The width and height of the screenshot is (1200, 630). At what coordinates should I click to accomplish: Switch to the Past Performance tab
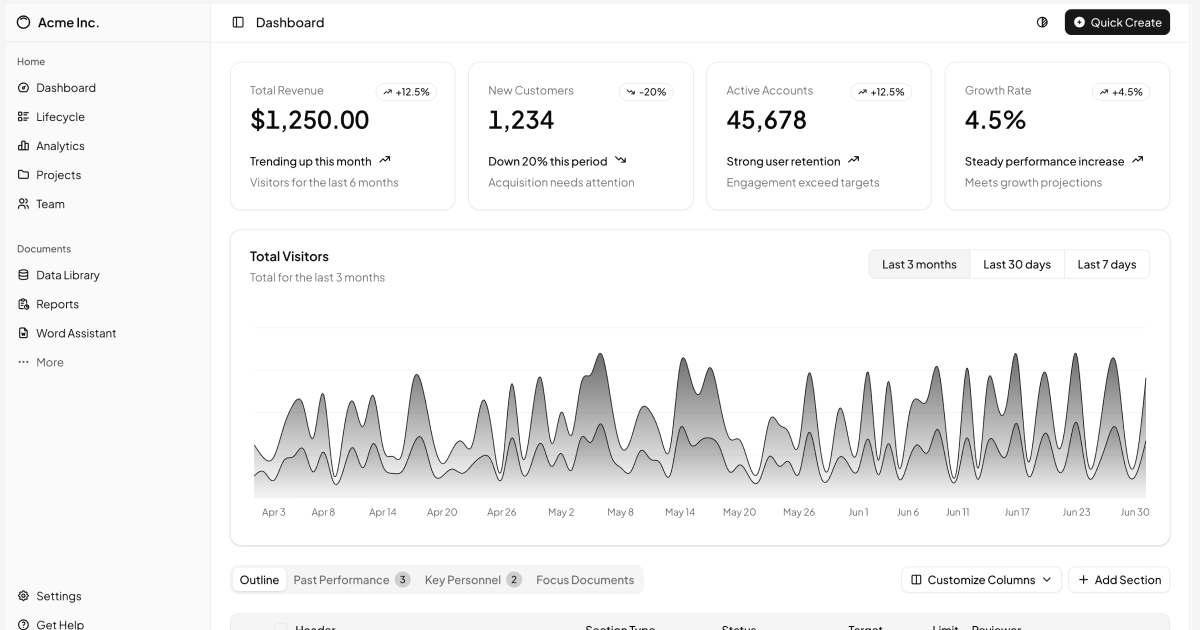342,579
